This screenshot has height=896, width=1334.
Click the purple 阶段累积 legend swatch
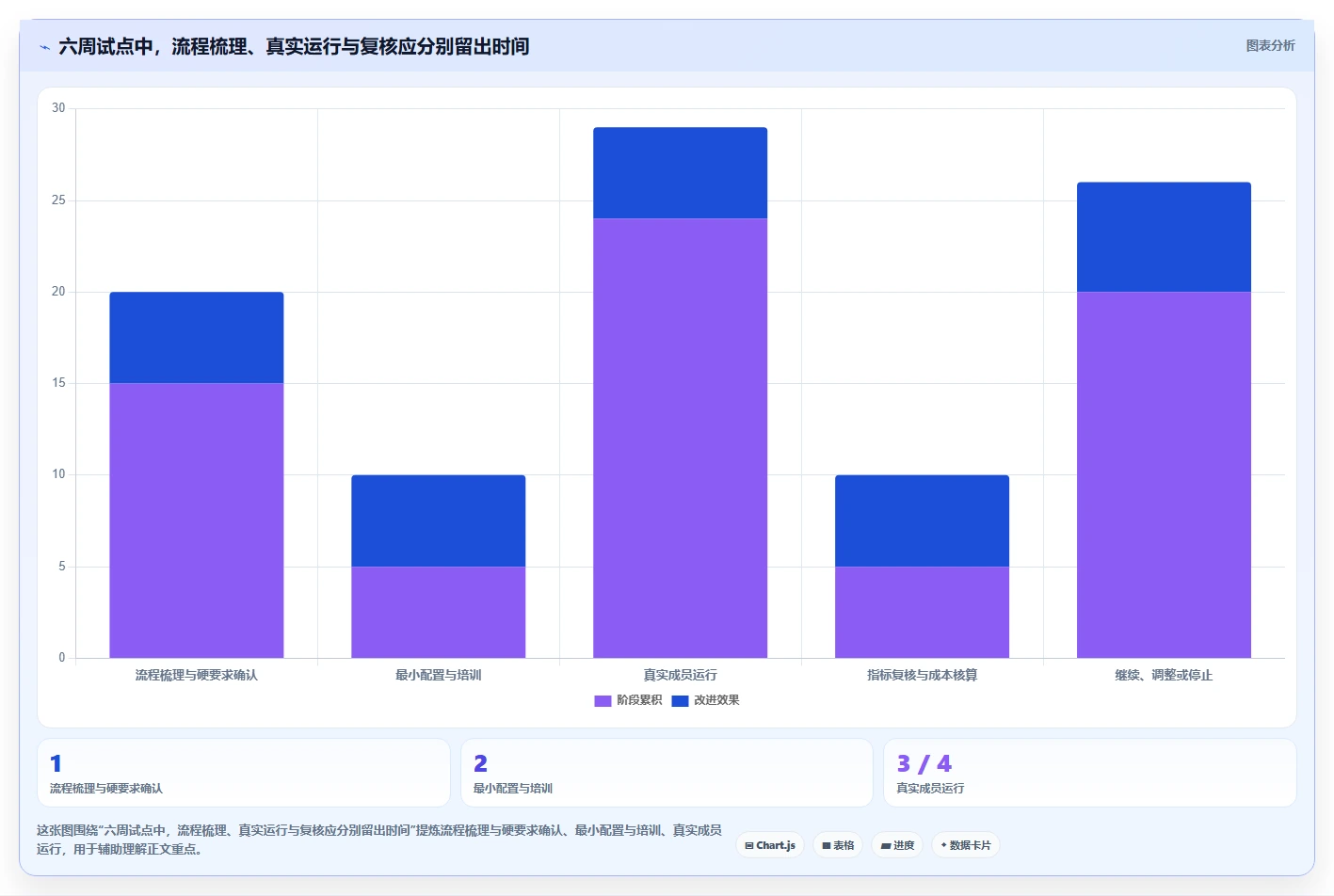pyautogui.click(x=603, y=701)
